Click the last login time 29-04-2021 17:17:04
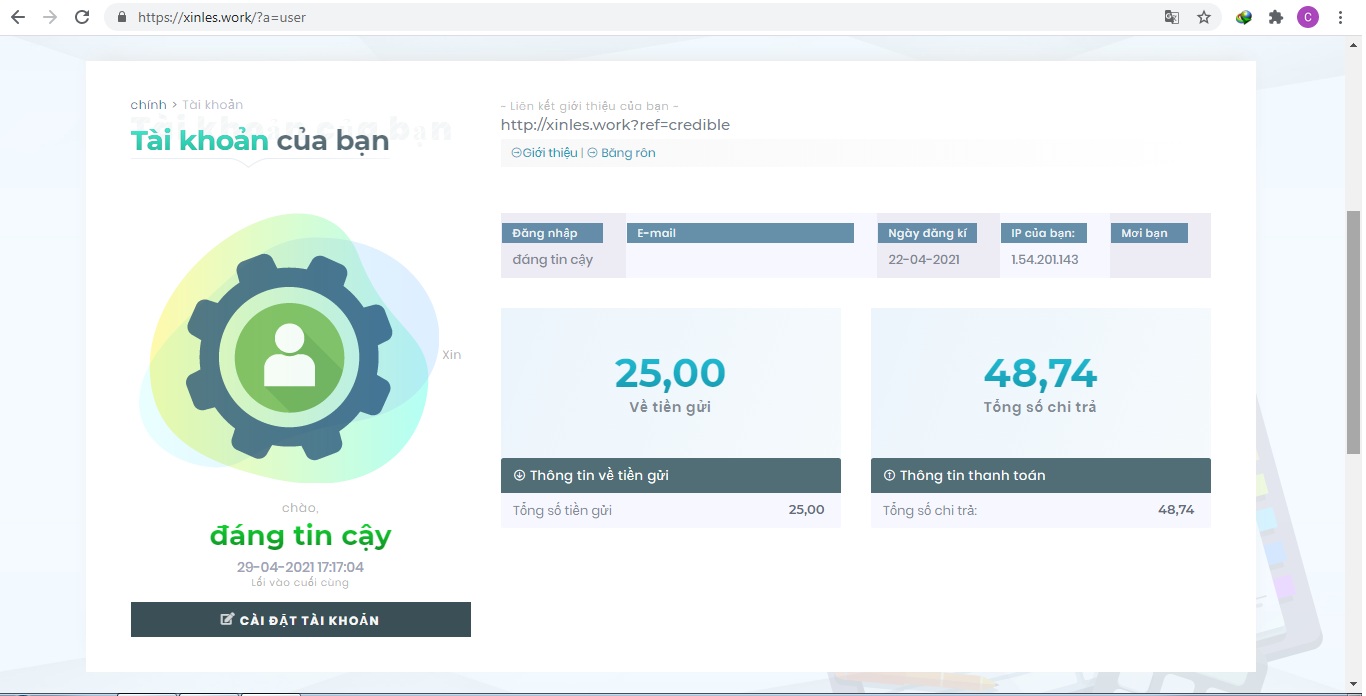Viewport: 1366px width, 696px height. coord(300,567)
